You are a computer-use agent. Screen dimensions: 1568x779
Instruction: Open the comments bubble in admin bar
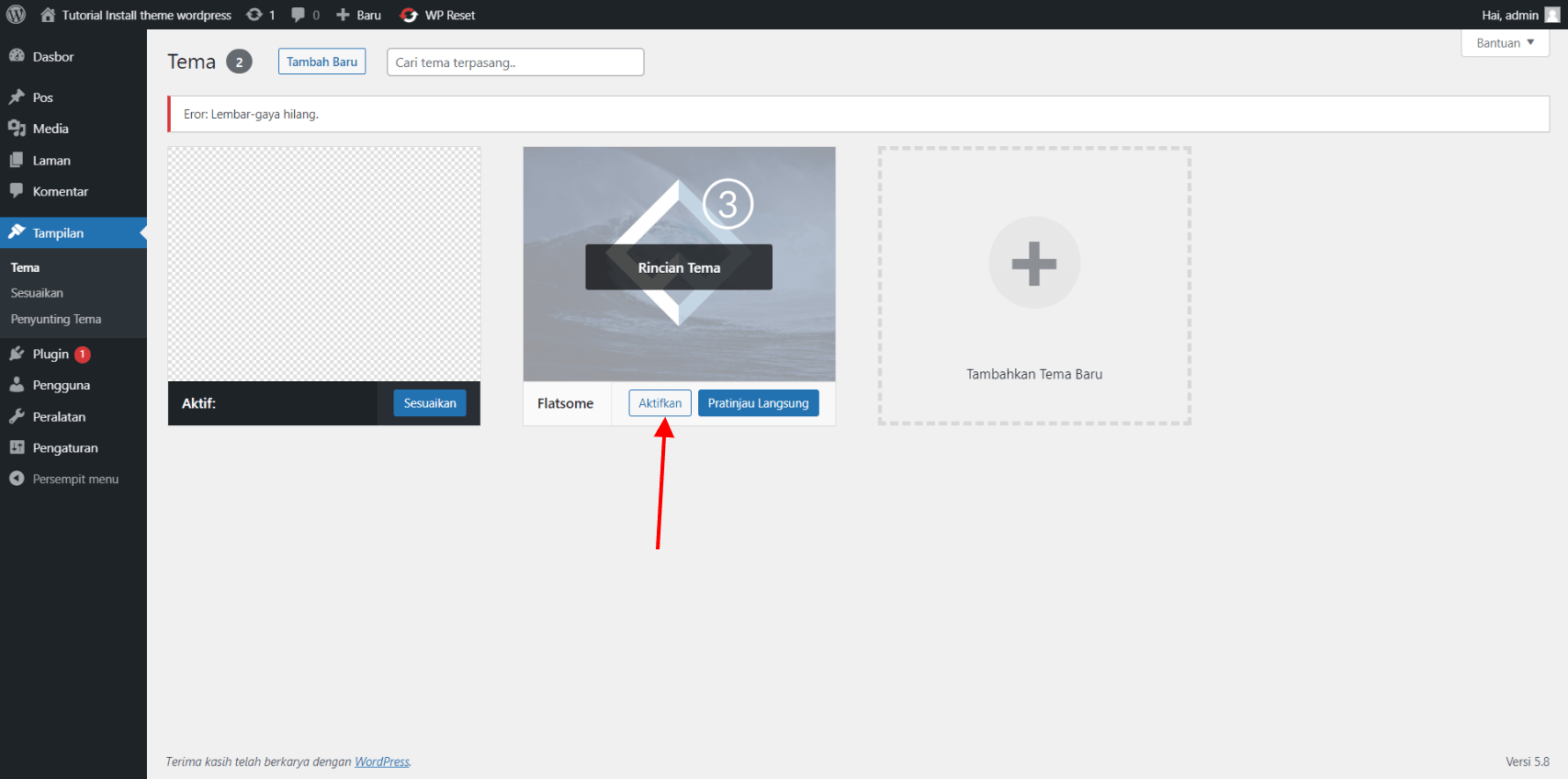(298, 15)
